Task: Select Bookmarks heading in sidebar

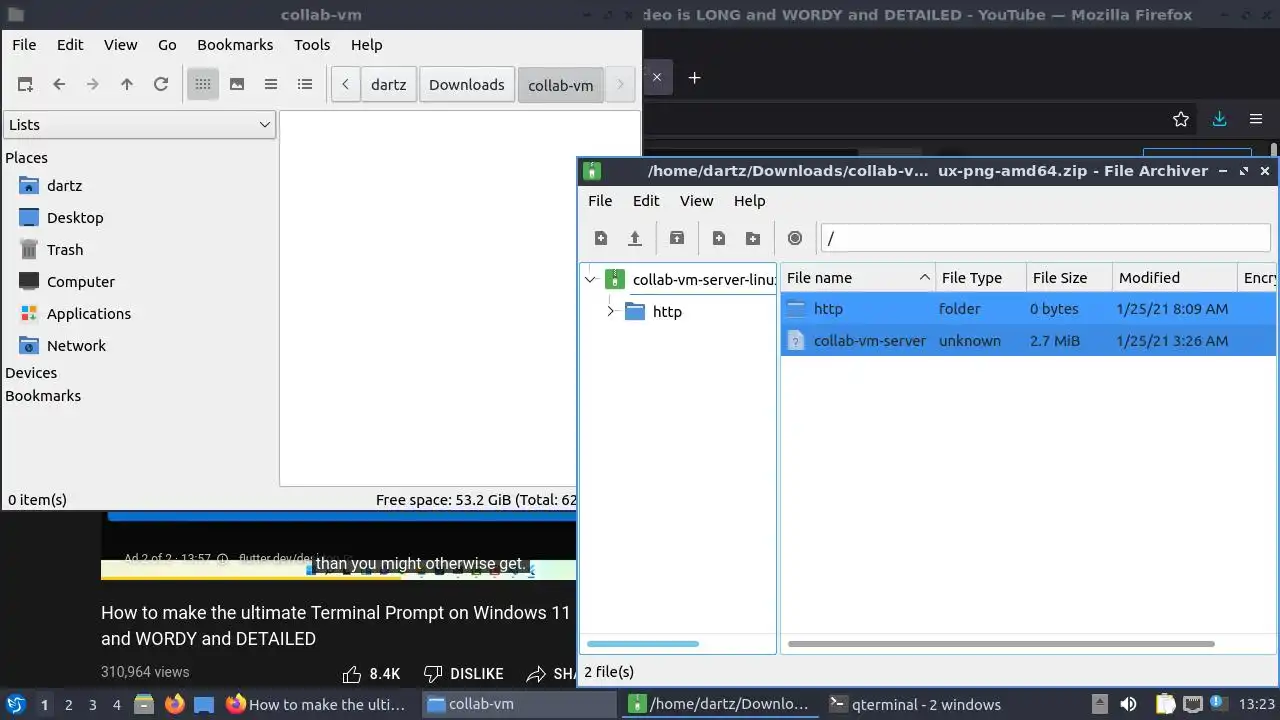Action: tap(43, 396)
